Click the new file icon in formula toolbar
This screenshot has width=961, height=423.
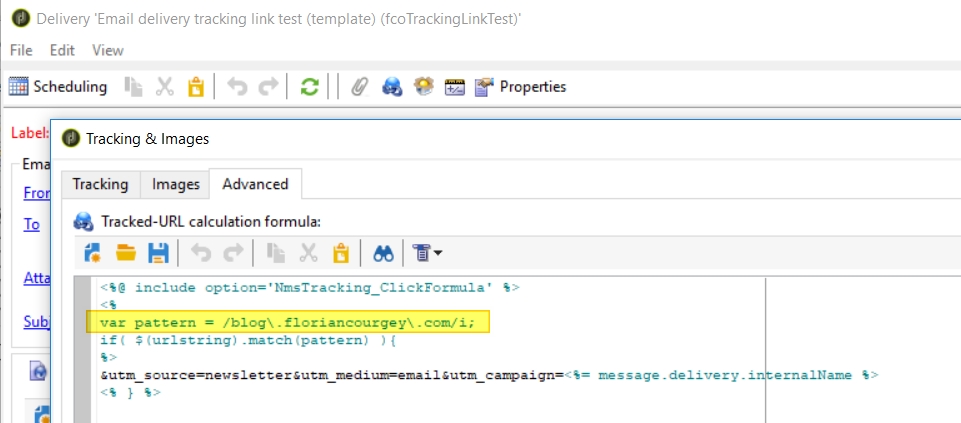click(x=94, y=253)
